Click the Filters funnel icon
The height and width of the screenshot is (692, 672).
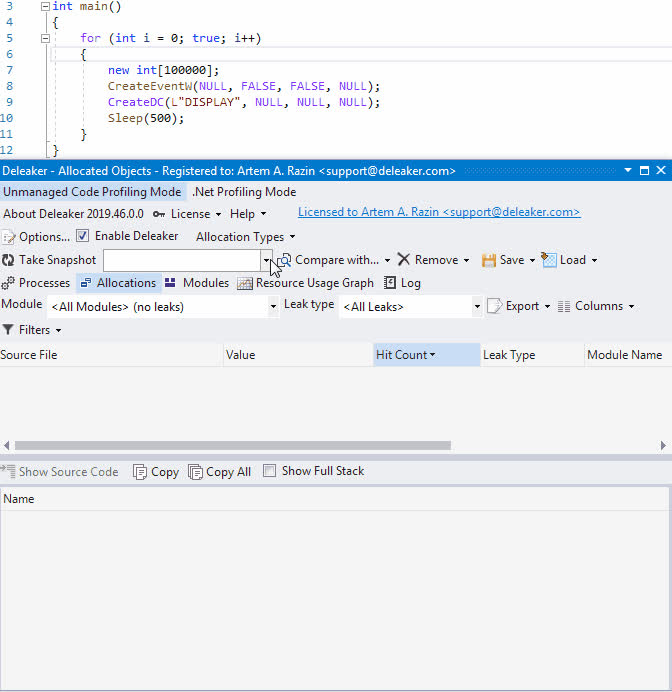pos(8,330)
